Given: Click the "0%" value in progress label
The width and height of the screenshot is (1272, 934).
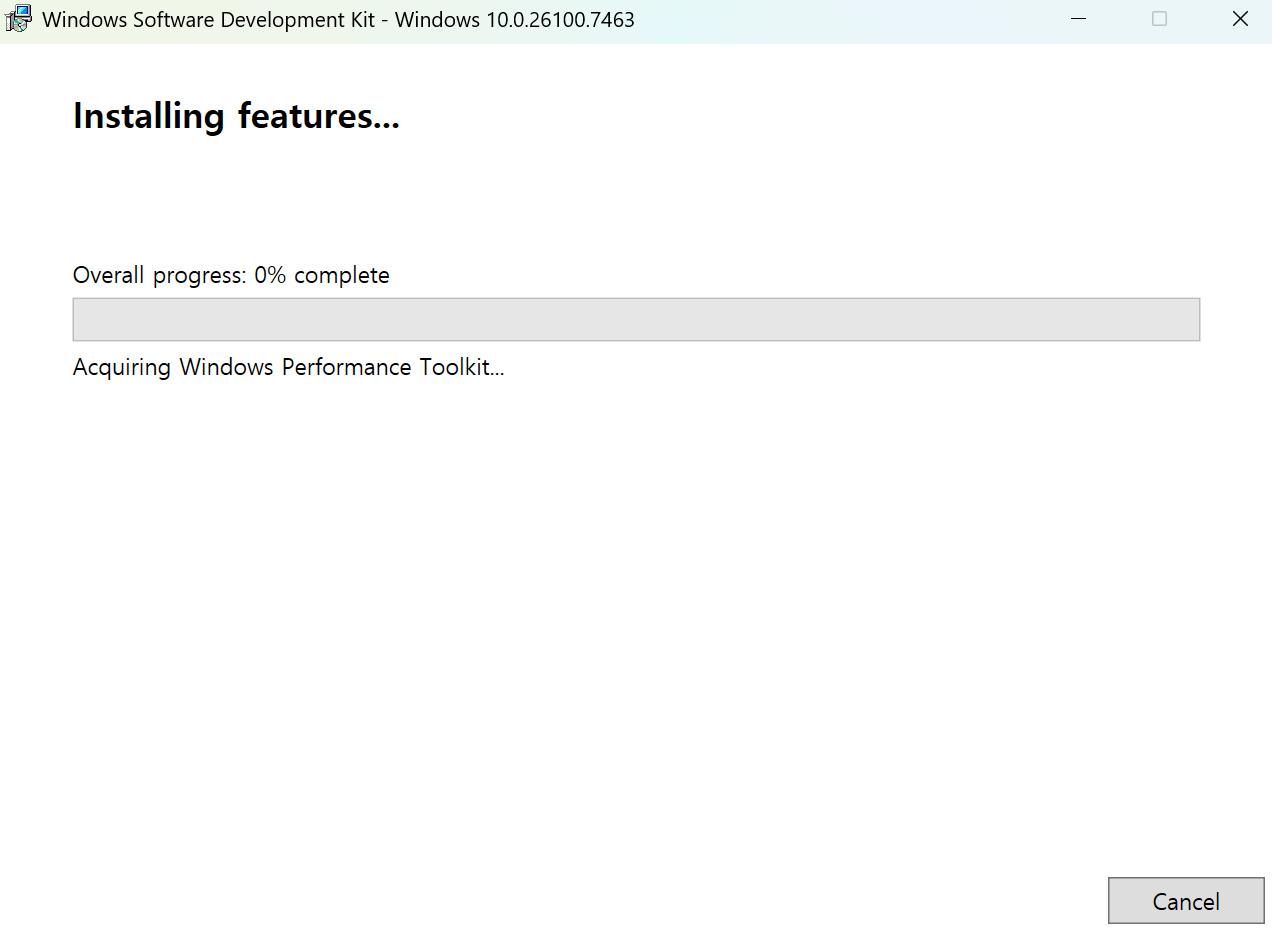Looking at the screenshot, I should coord(270,275).
